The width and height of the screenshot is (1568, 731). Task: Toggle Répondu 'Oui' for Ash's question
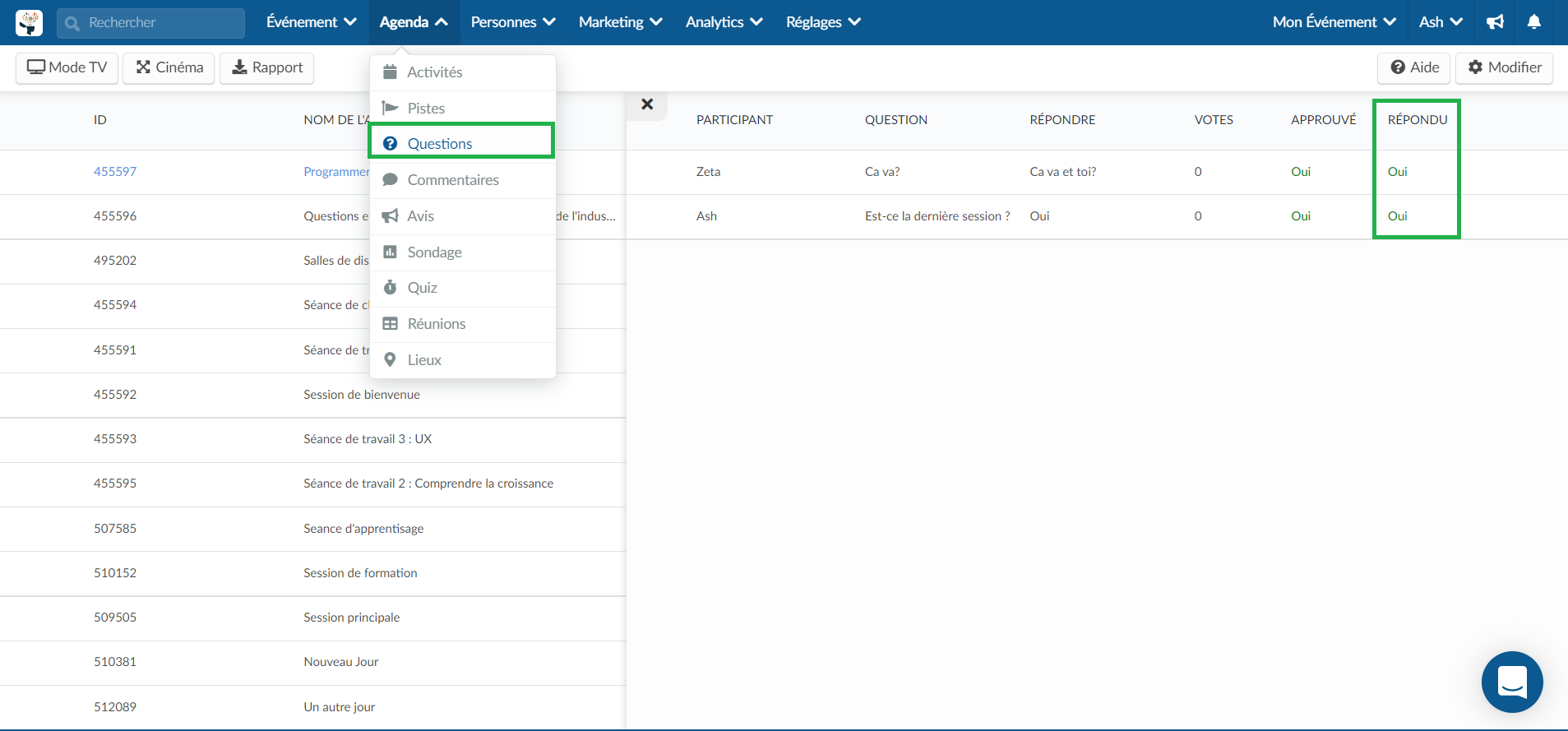[1398, 216]
